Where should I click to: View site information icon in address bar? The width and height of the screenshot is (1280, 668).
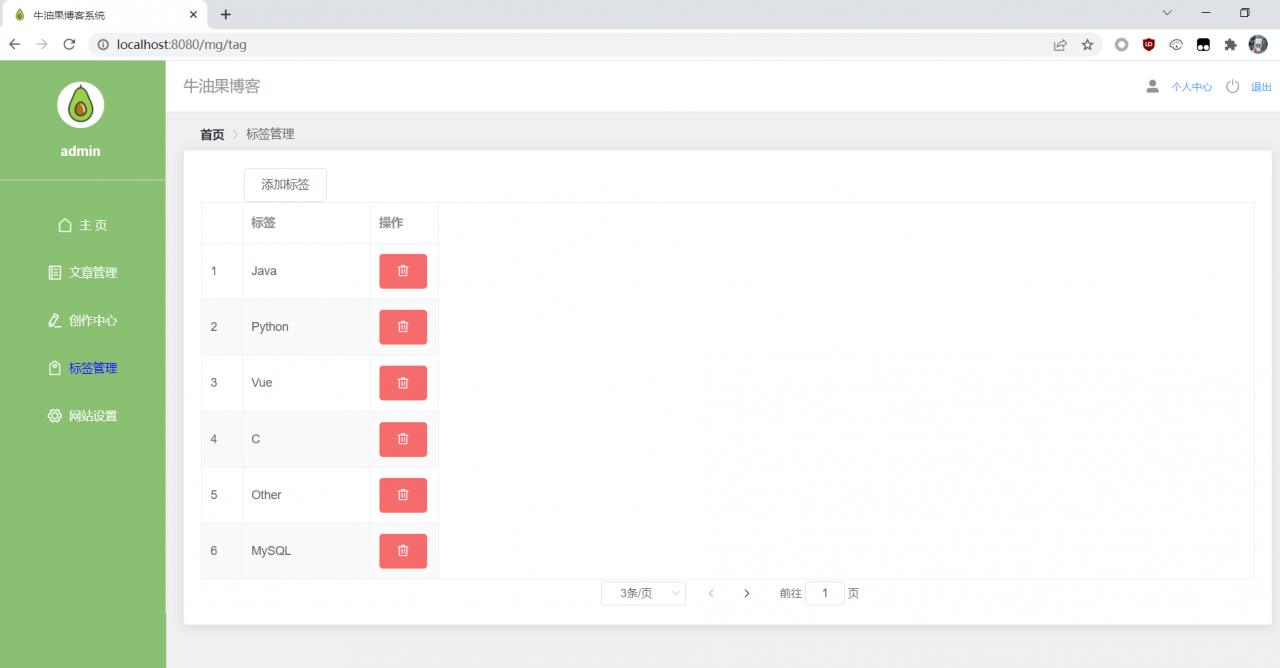[x=103, y=44]
